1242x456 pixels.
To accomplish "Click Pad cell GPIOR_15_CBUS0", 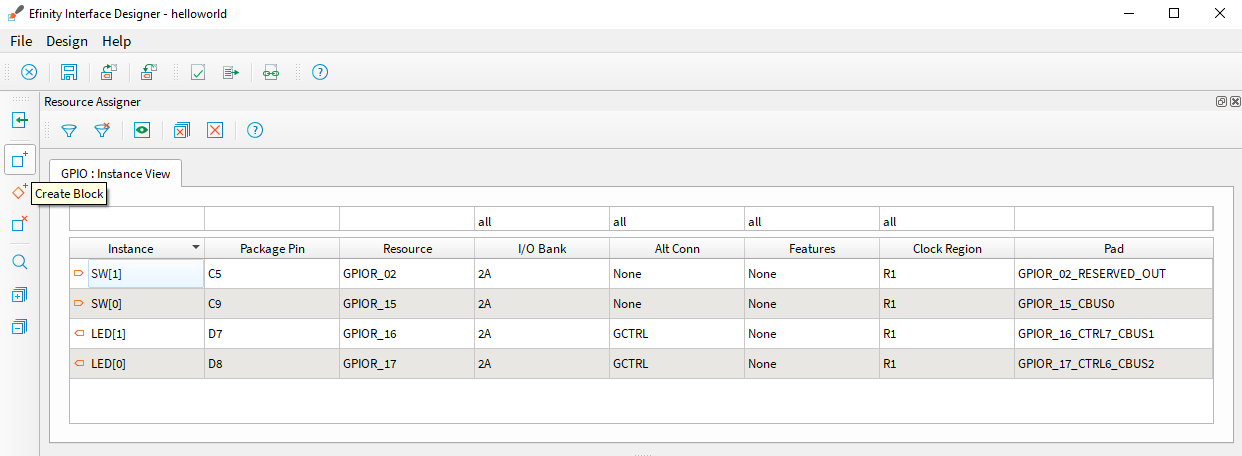I will click(x=1114, y=303).
